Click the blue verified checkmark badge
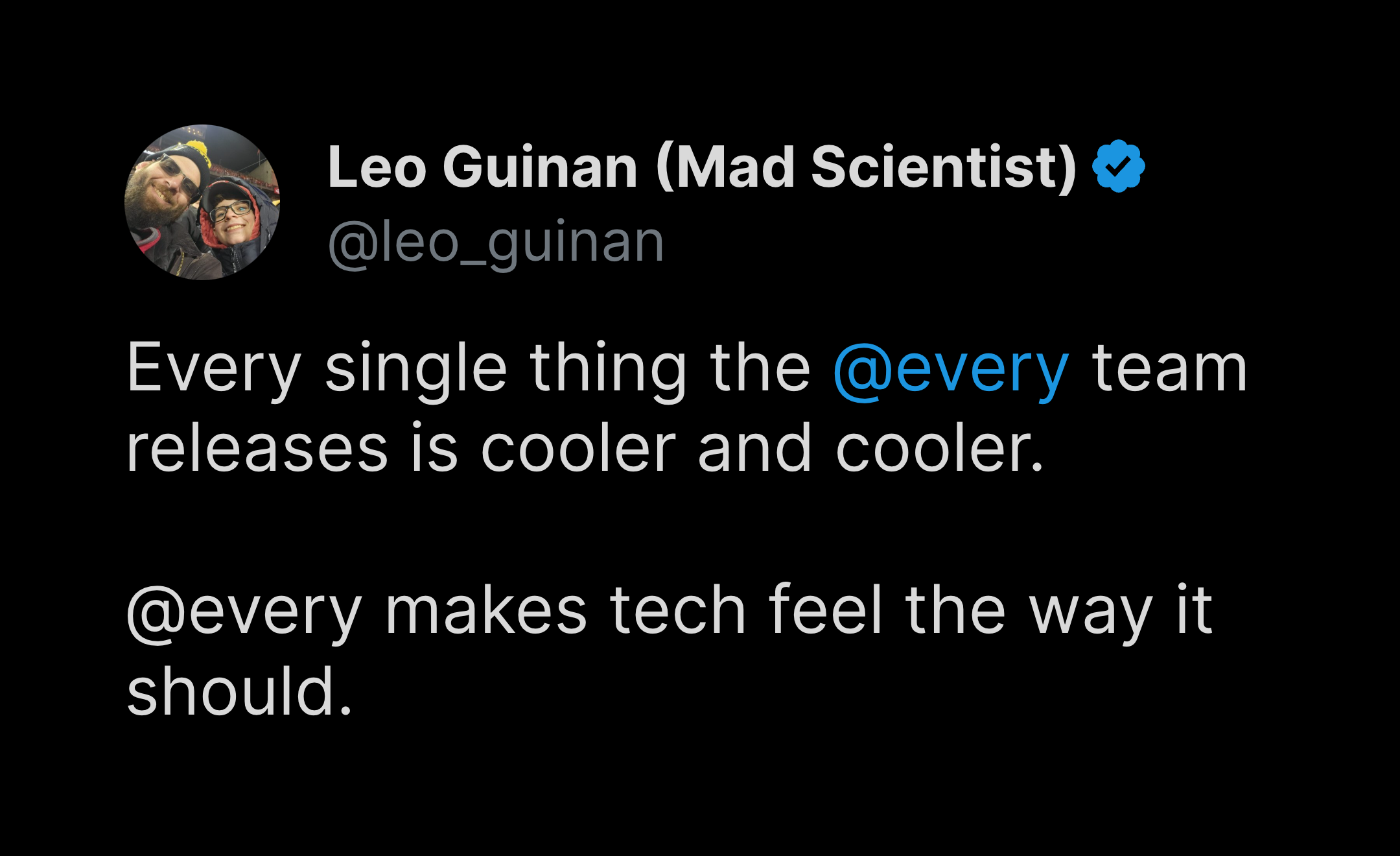Image resolution: width=1400 pixels, height=856 pixels. 1118,167
